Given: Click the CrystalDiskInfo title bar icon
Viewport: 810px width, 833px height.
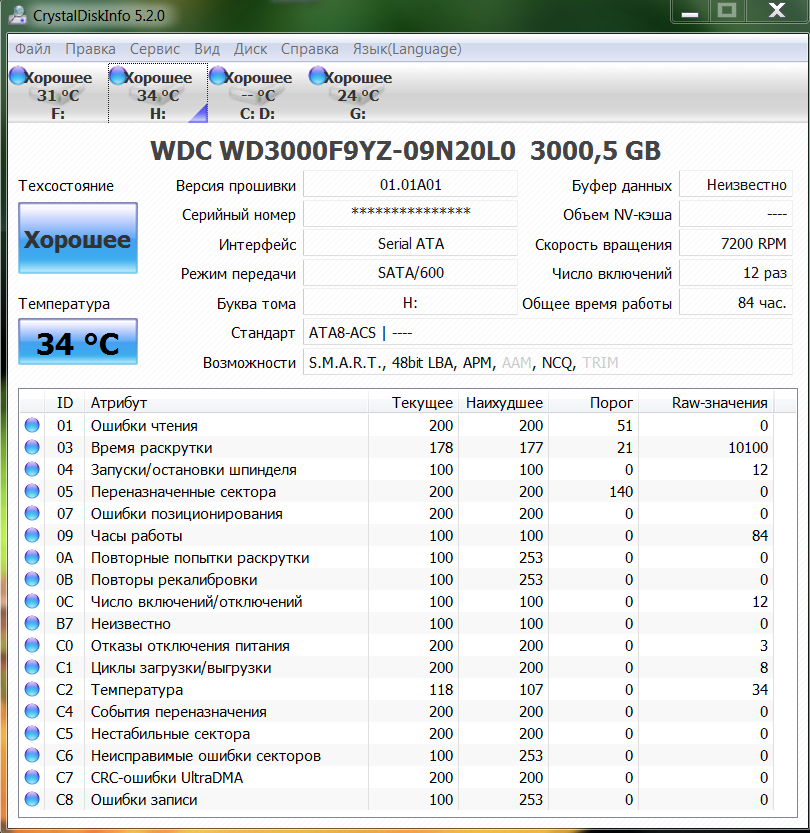Looking at the screenshot, I should [18, 15].
